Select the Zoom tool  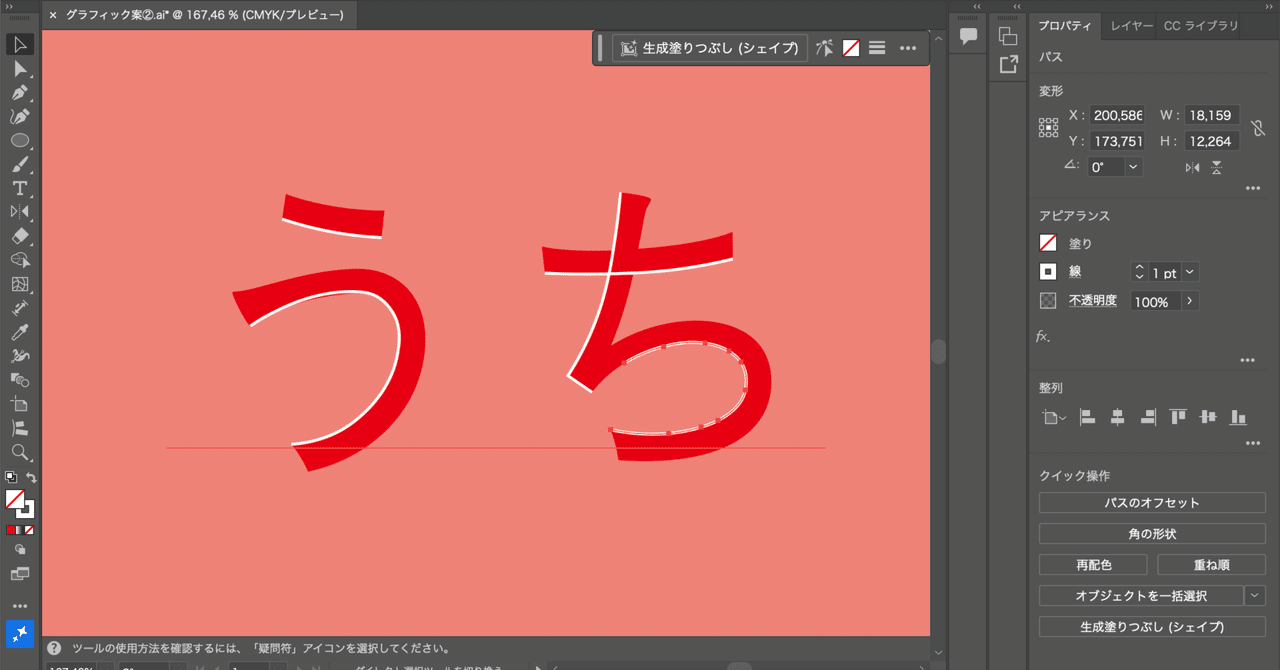pos(20,452)
